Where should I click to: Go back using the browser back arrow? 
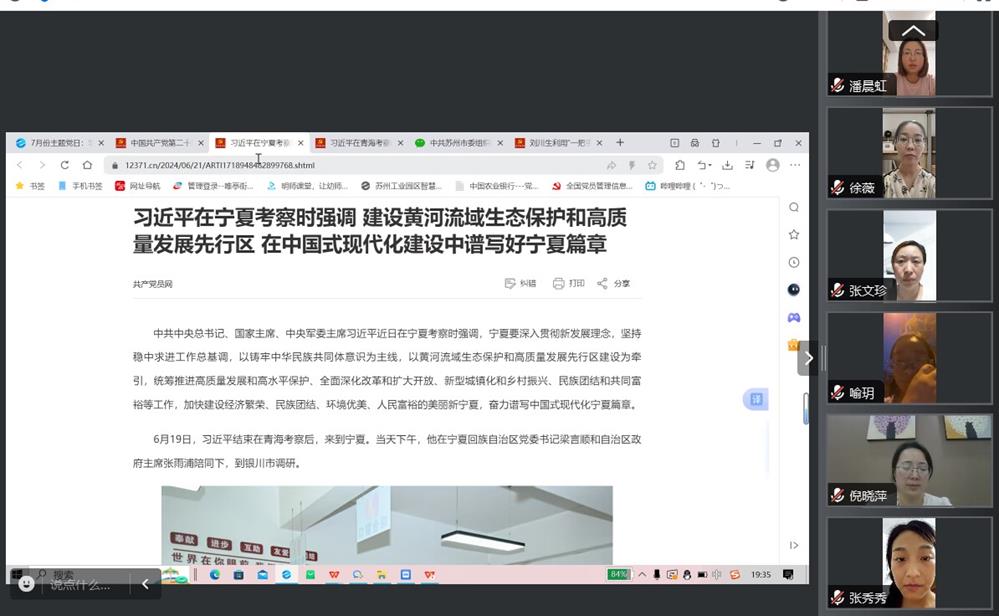[20, 165]
